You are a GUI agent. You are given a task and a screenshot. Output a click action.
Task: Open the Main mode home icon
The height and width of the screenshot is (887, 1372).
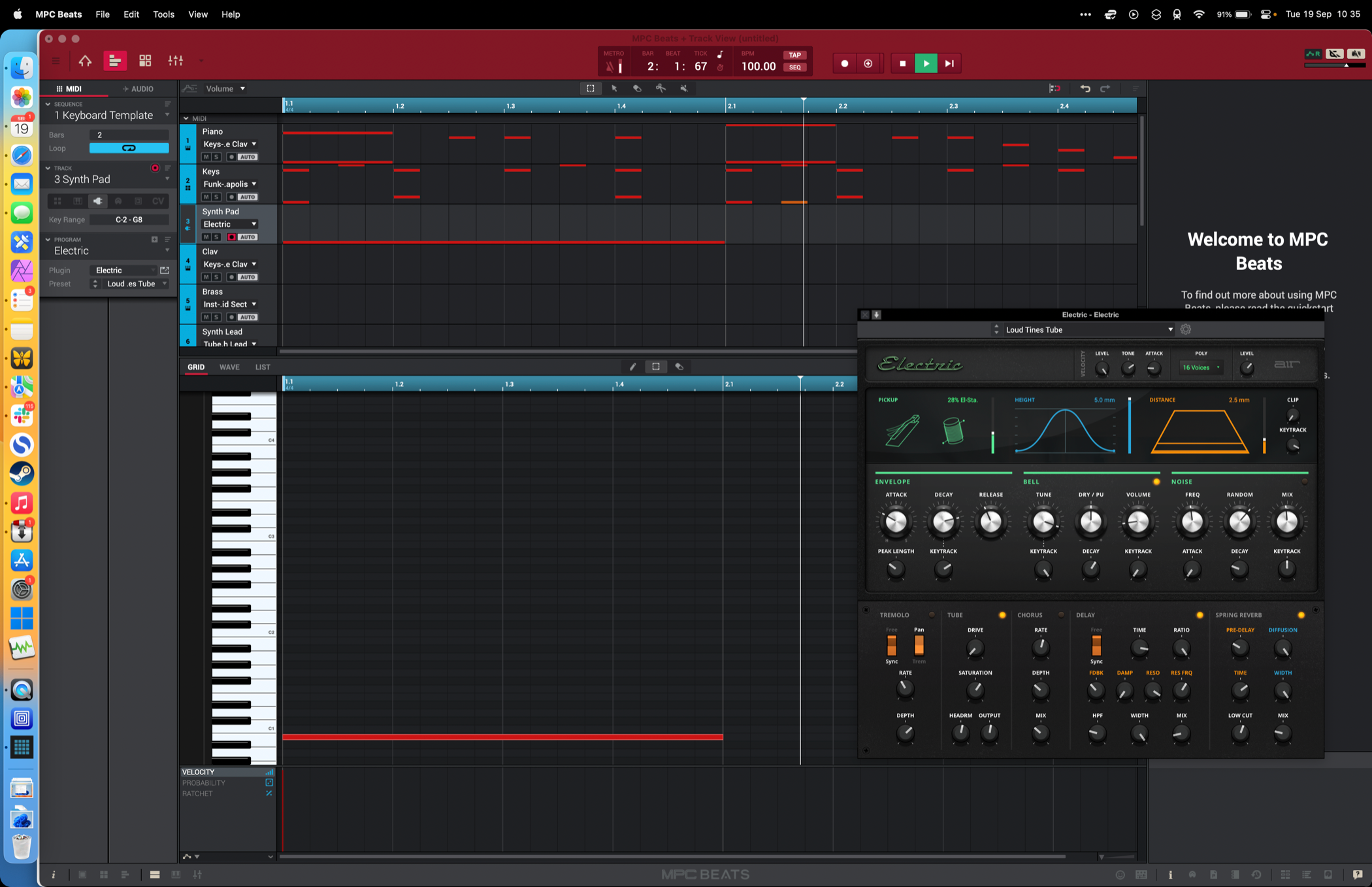85,61
